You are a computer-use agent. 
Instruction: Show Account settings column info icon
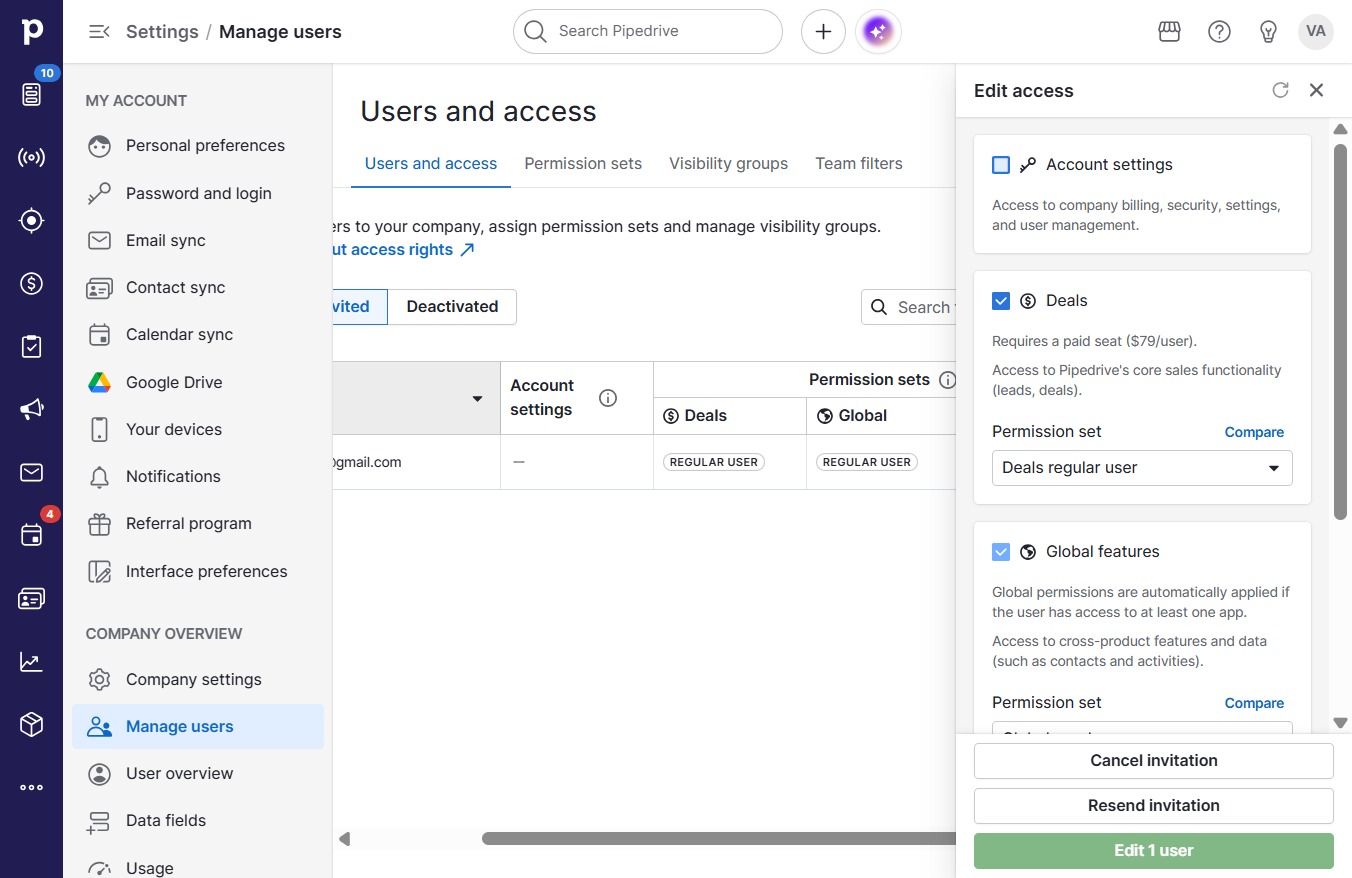[x=607, y=398]
